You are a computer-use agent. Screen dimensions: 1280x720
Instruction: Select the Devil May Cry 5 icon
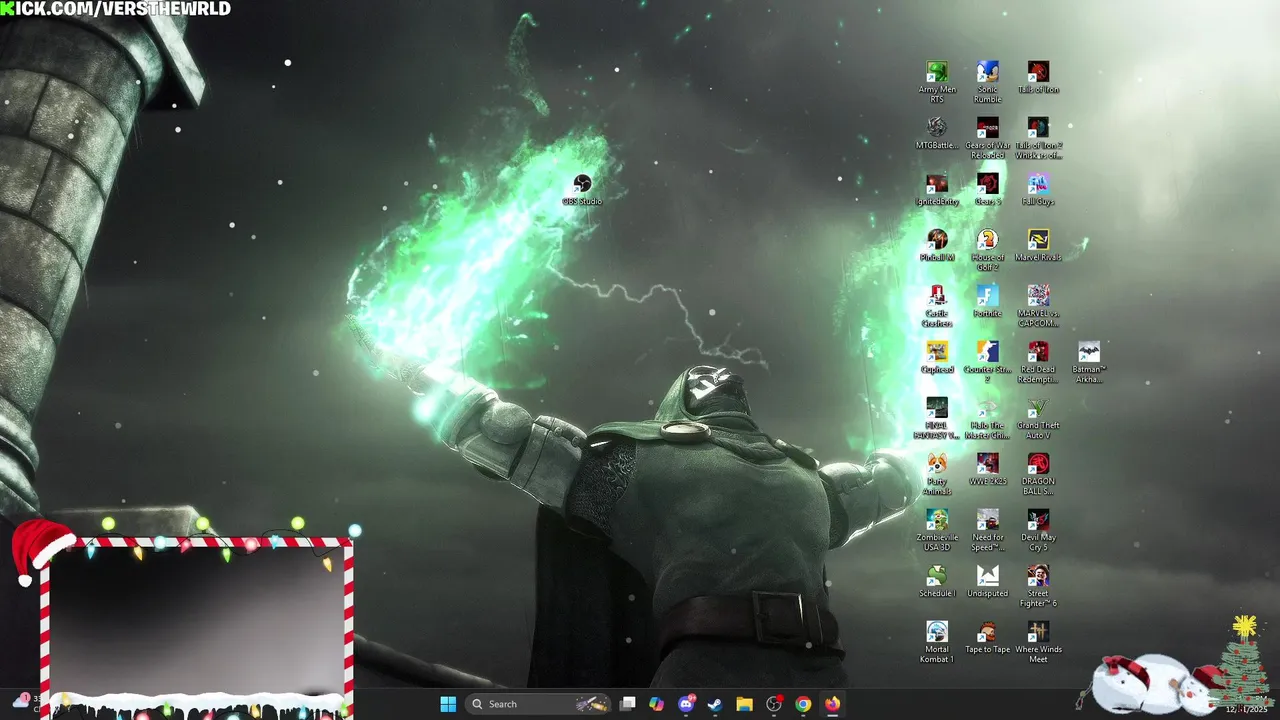pos(1038,530)
